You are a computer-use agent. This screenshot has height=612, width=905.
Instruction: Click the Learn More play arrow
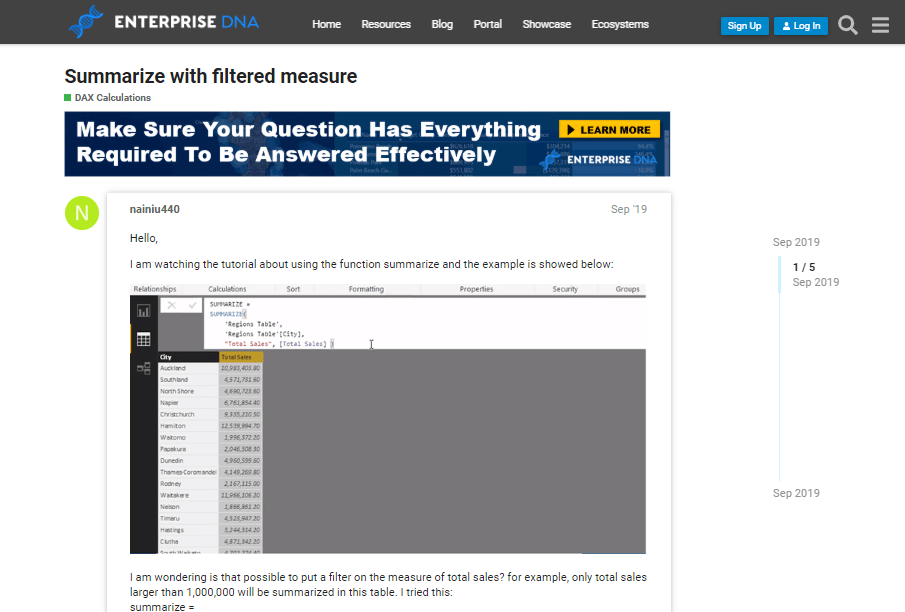point(571,130)
